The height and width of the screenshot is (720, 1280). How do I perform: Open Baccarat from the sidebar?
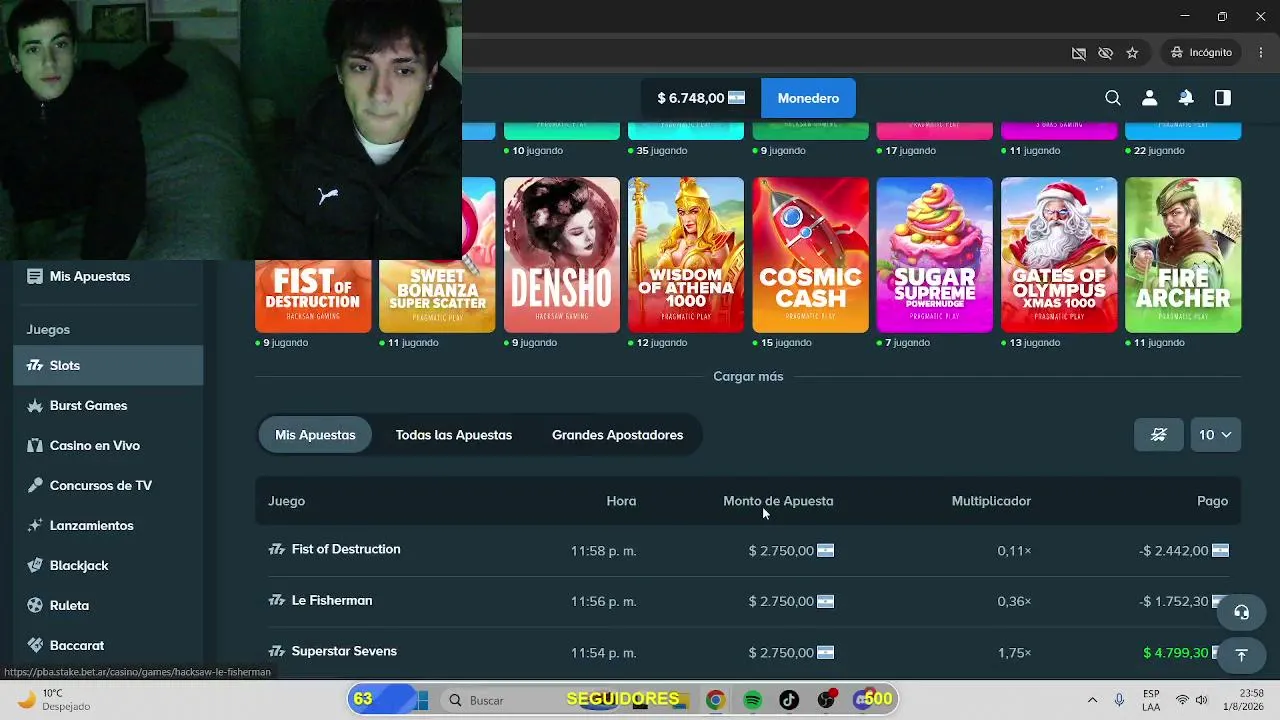108,645
